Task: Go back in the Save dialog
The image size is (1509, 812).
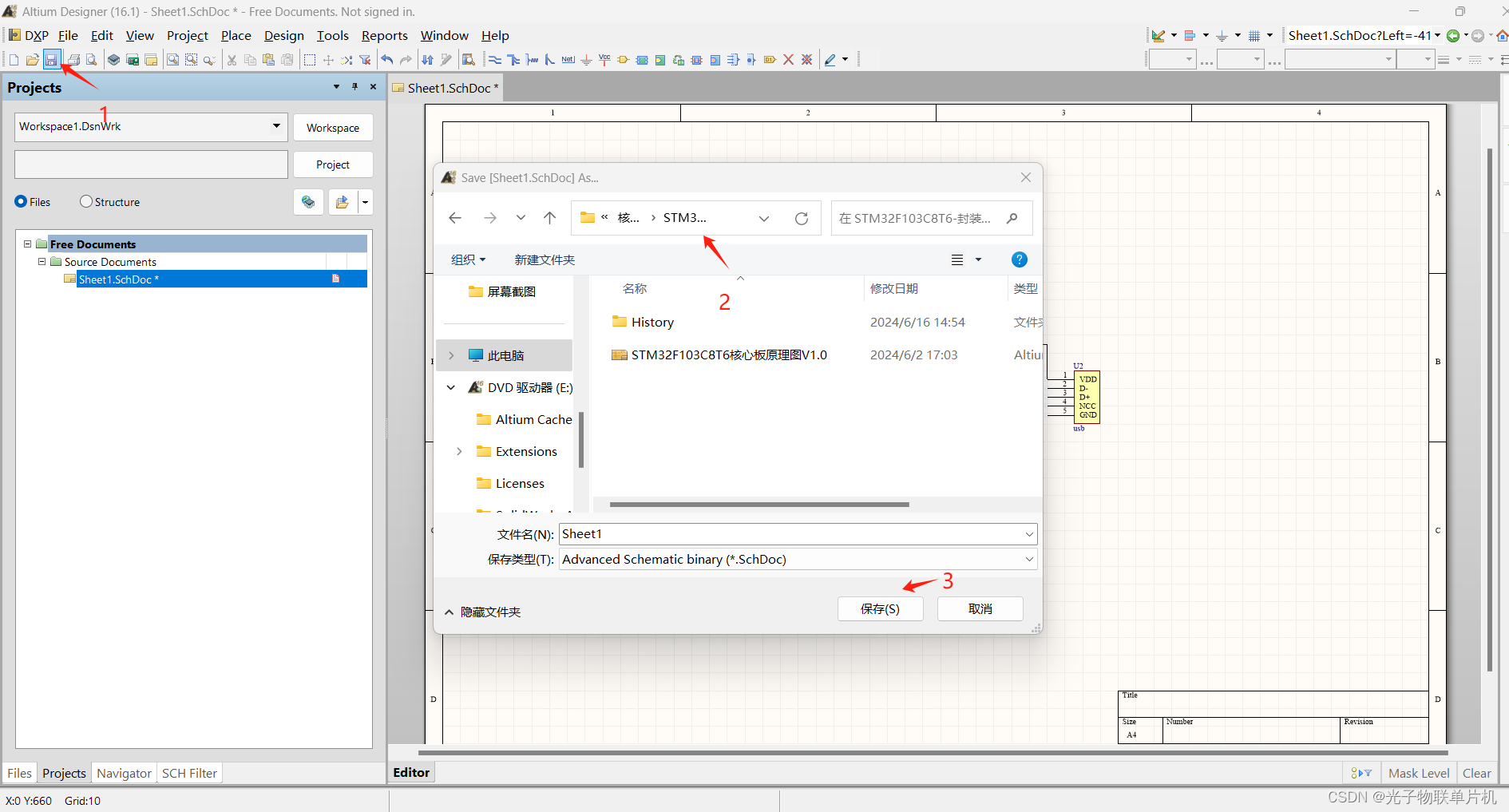Action: tap(455, 218)
